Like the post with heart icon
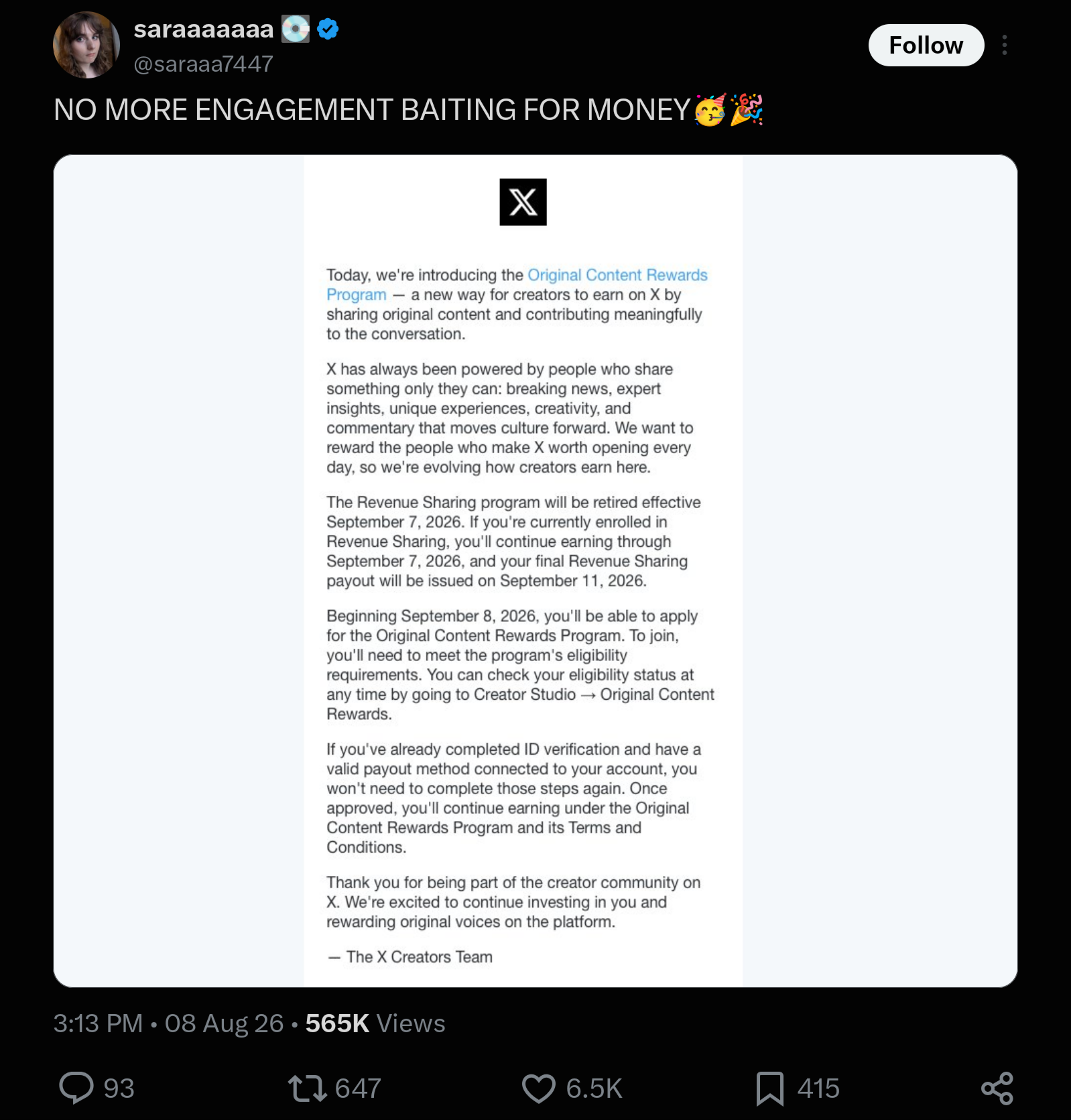 (539, 1087)
